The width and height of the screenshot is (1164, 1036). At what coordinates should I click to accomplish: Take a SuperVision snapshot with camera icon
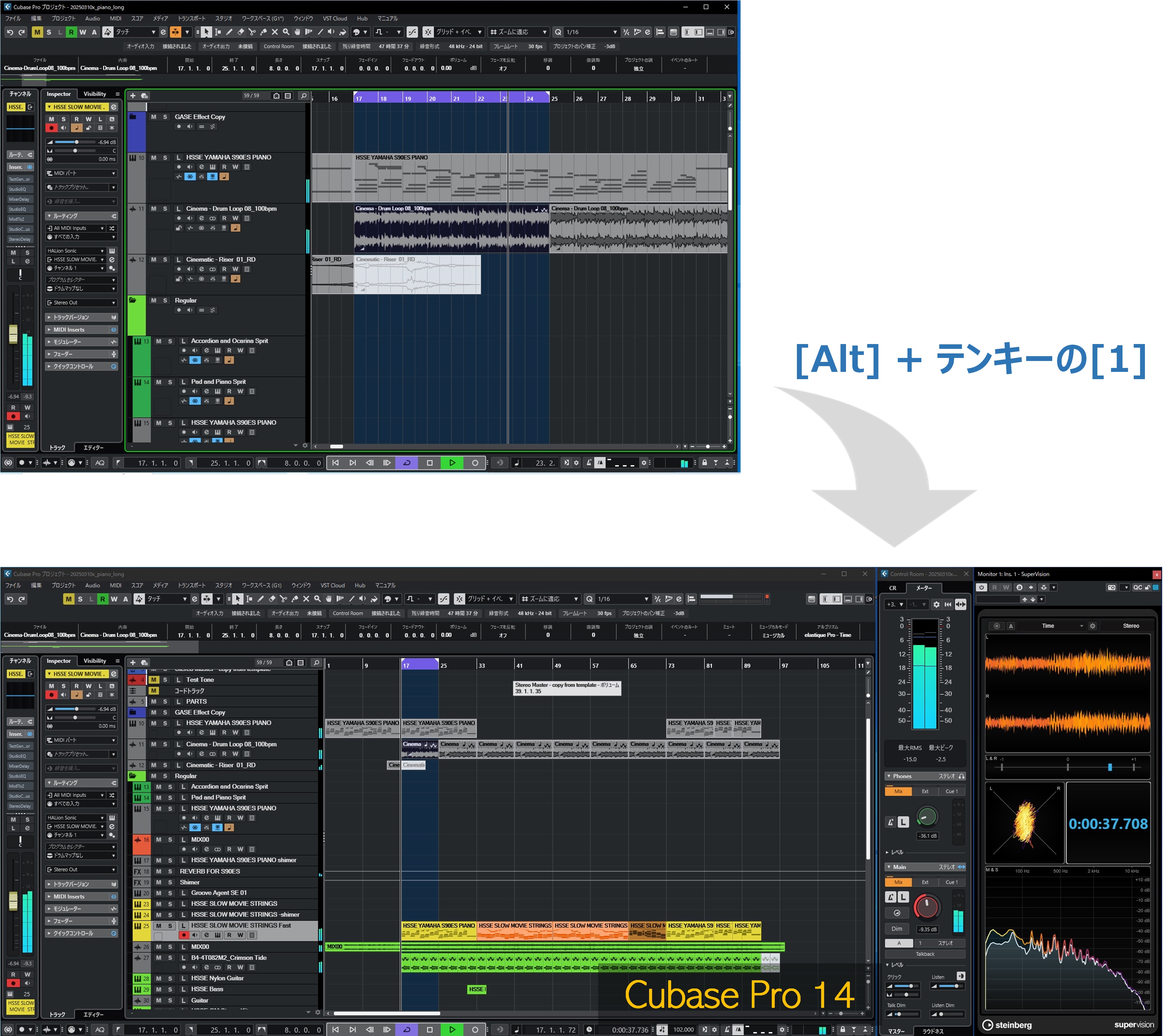point(1112,588)
